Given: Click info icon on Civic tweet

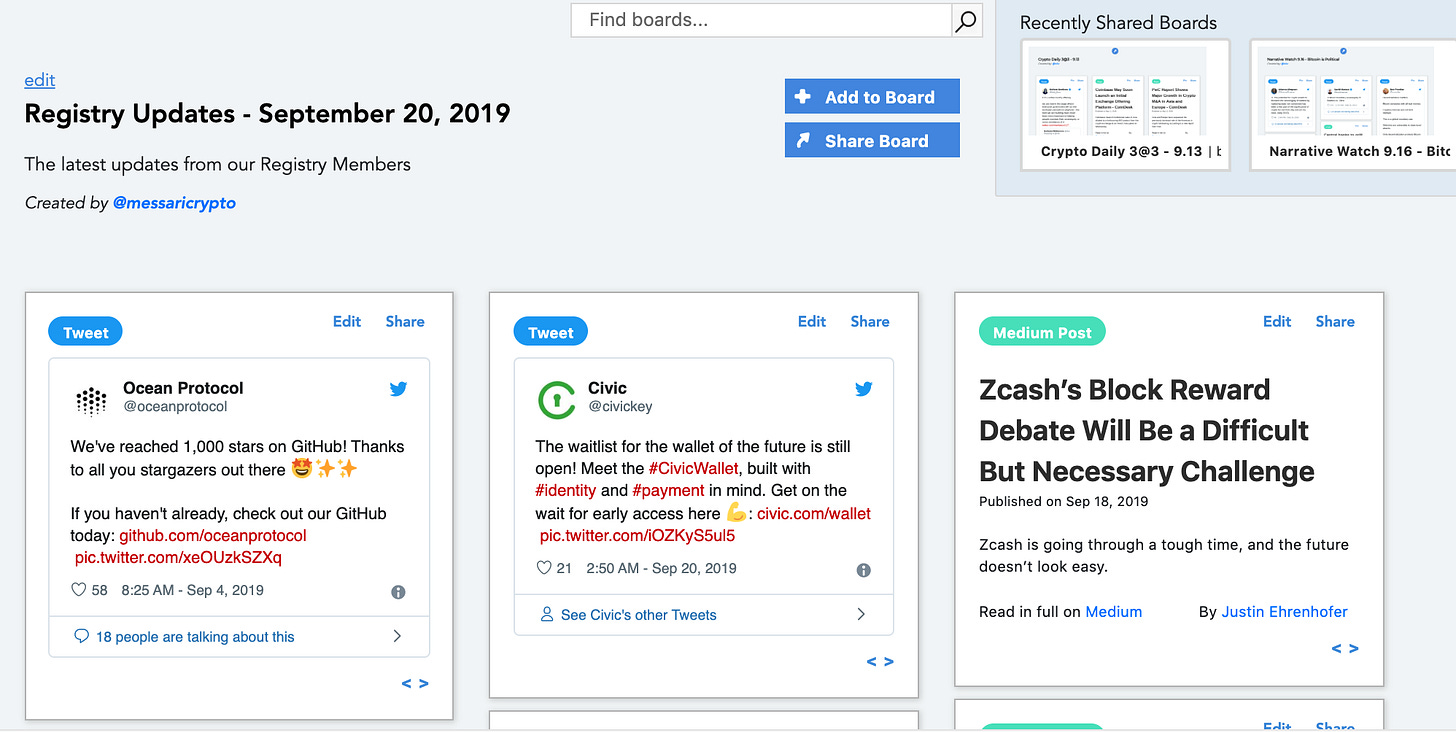Looking at the screenshot, I should (863, 570).
